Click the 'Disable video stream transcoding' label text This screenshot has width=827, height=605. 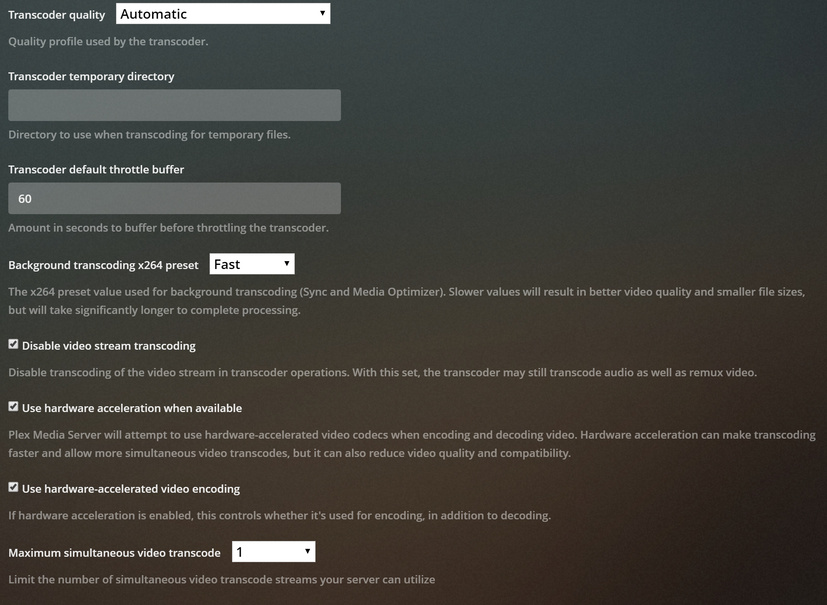tap(109, 346)
